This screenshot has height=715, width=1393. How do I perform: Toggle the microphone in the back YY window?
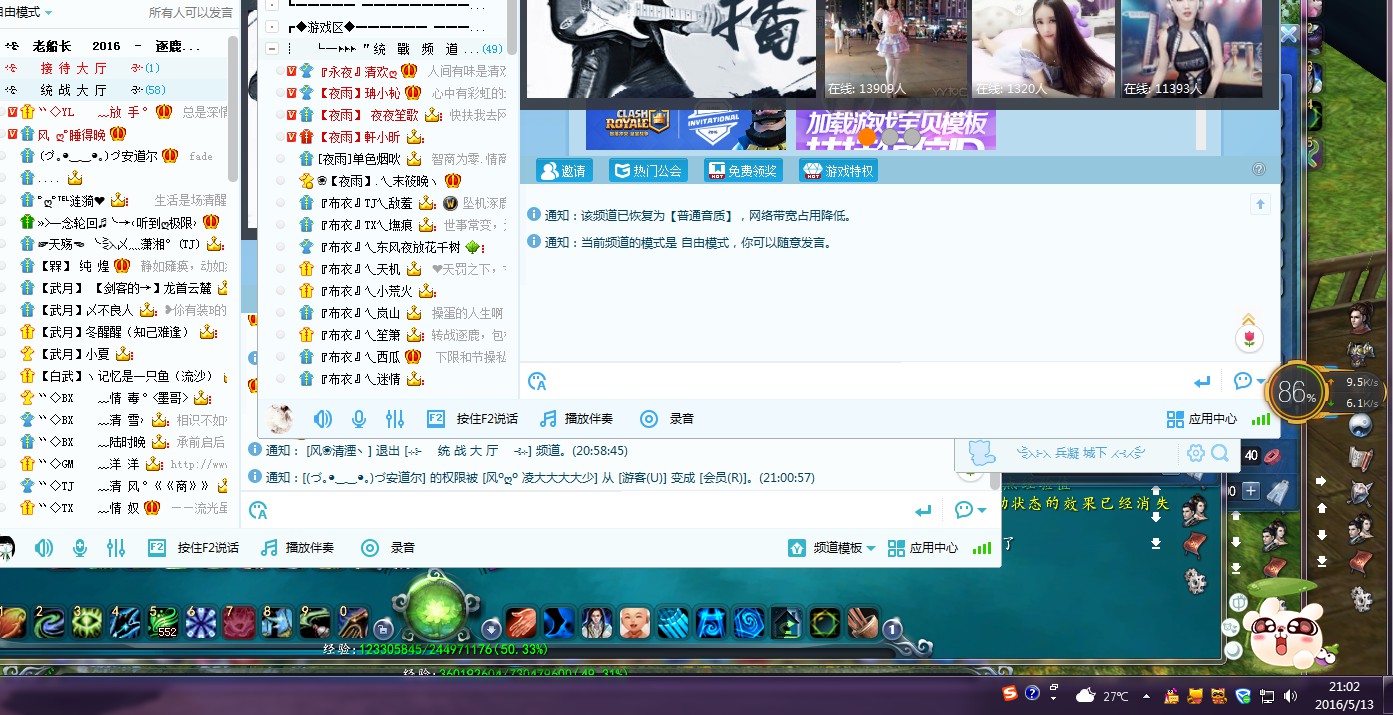click(x=80, y=548)
